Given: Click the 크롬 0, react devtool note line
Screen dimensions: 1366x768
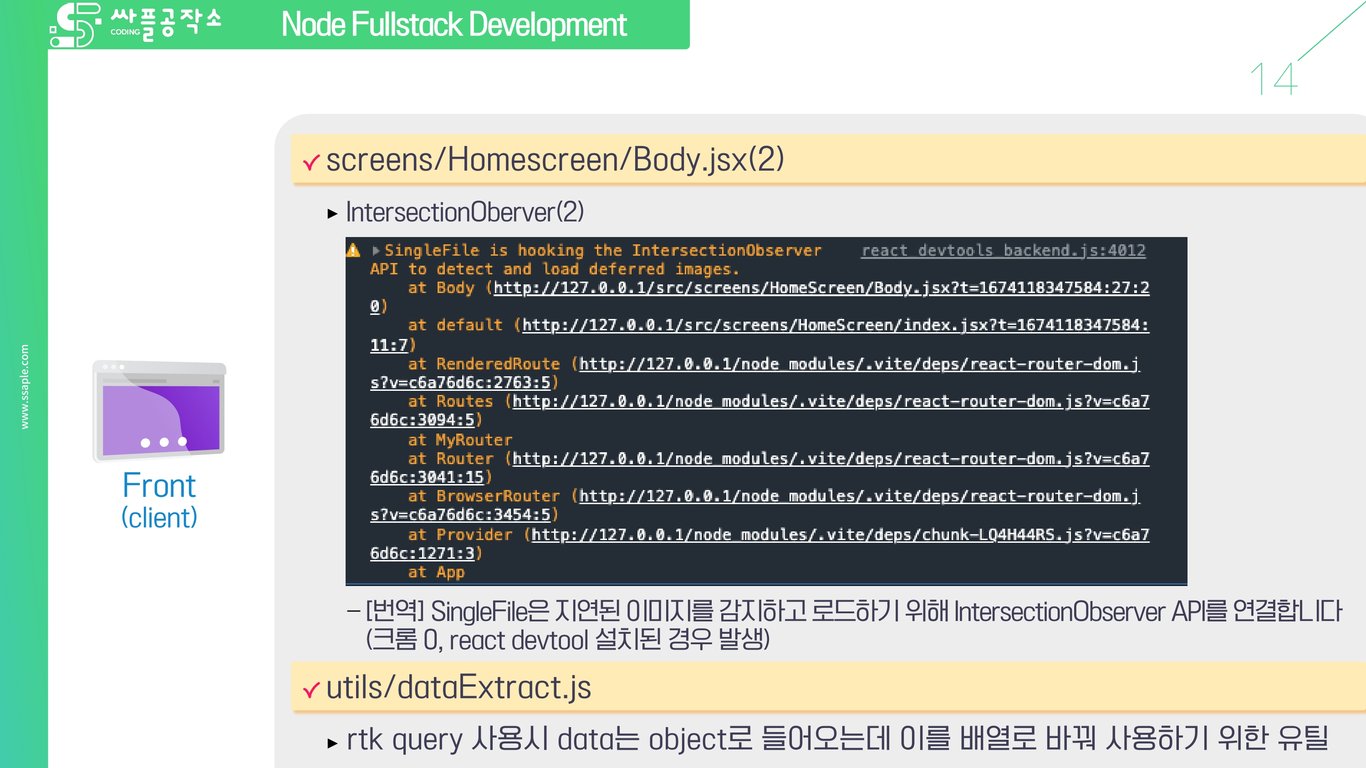Looking at the screenshot, I should (x=568, y=640).
